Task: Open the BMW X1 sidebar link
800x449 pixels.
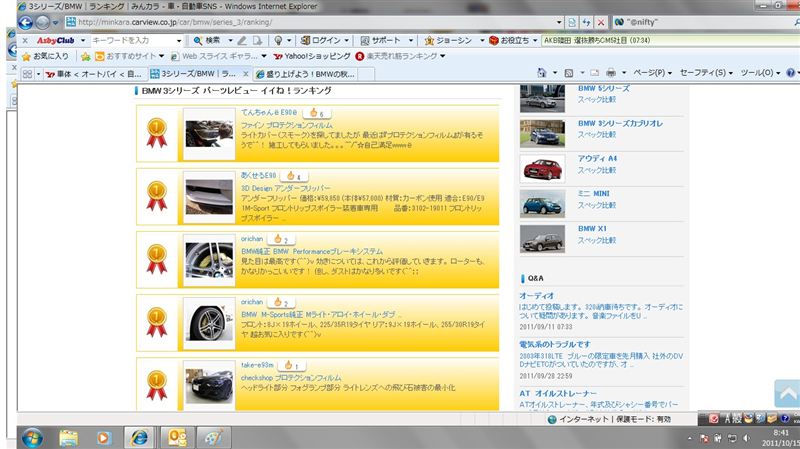Action: 592,229
